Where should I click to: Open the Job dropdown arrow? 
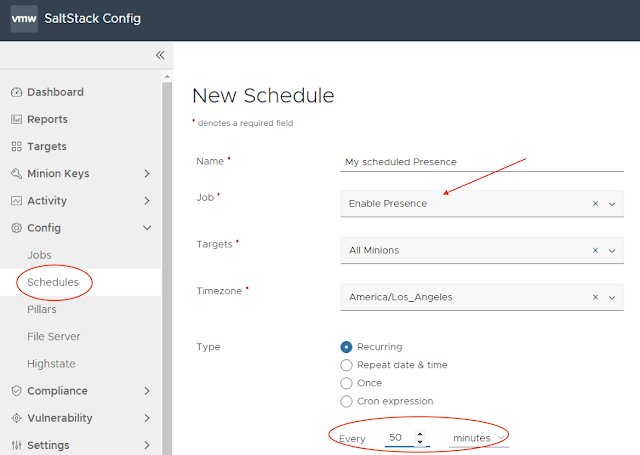coord(612,203)
